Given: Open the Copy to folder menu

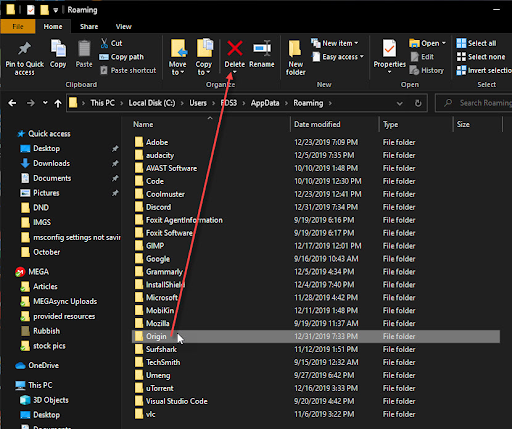Looking at the screenshot, I should pyautogui.click(x=204, y=57).
